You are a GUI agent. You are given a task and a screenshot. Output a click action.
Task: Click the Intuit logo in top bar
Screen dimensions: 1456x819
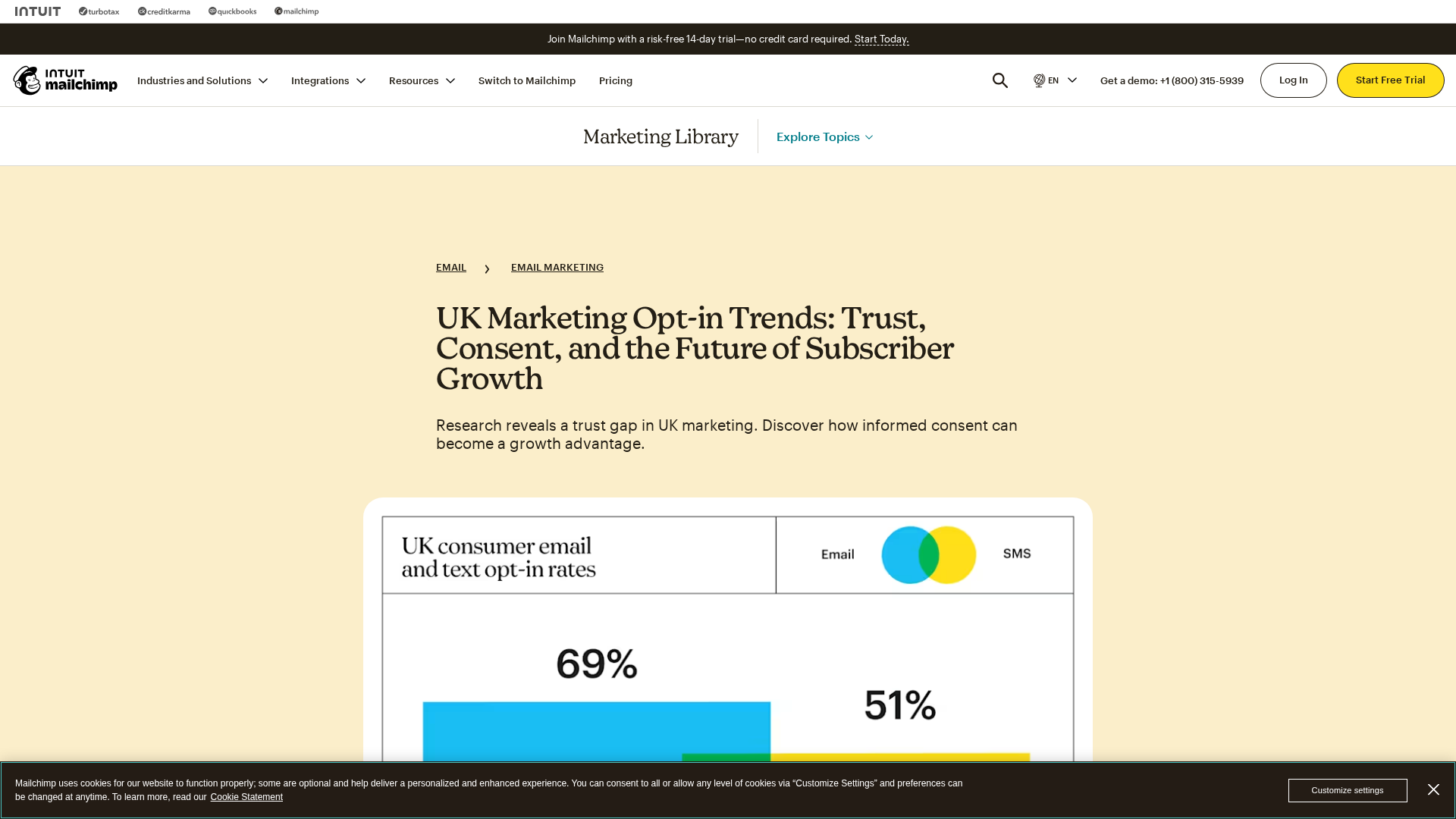tap(38, 11)
